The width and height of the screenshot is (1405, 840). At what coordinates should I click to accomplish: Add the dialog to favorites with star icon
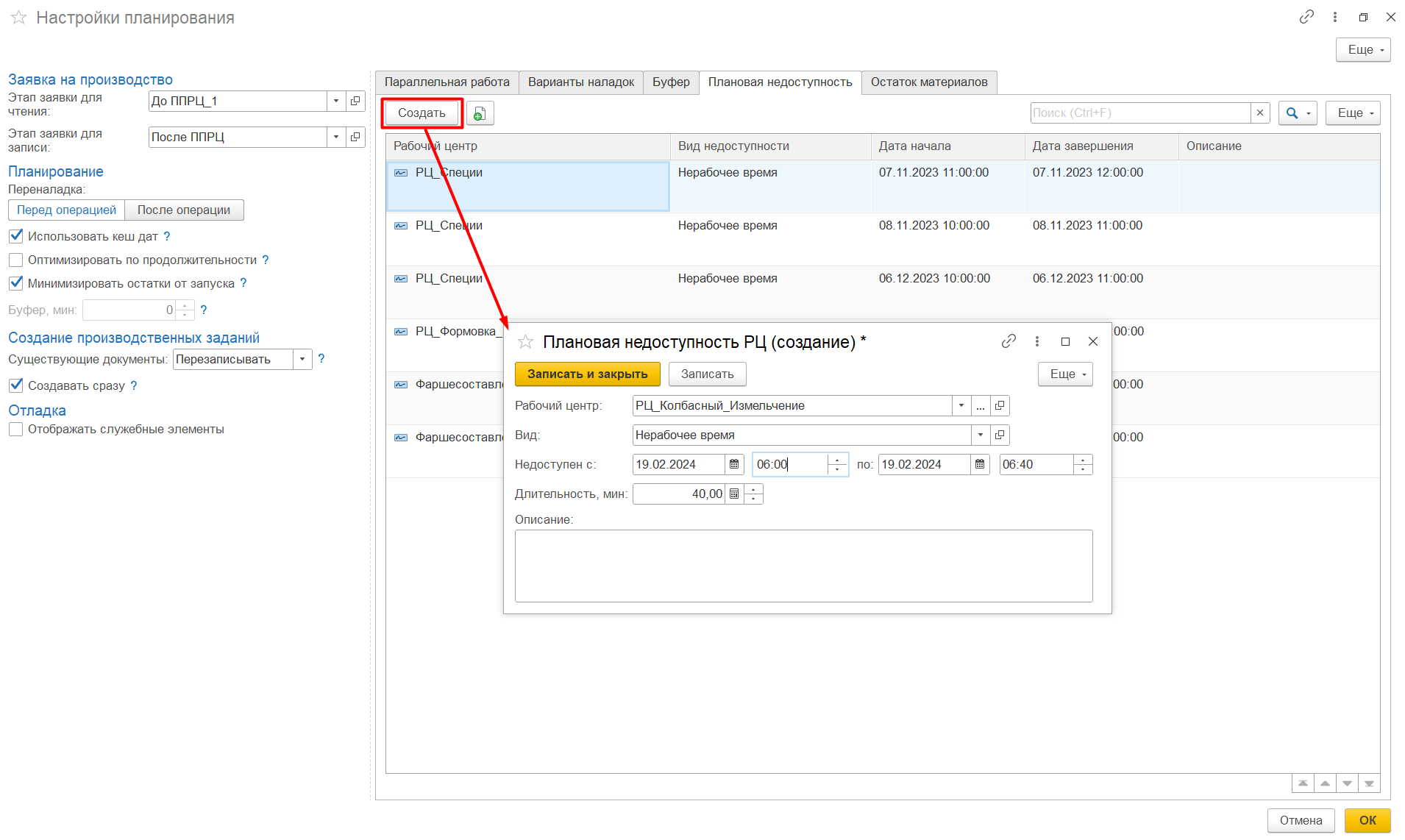point(525,342)
